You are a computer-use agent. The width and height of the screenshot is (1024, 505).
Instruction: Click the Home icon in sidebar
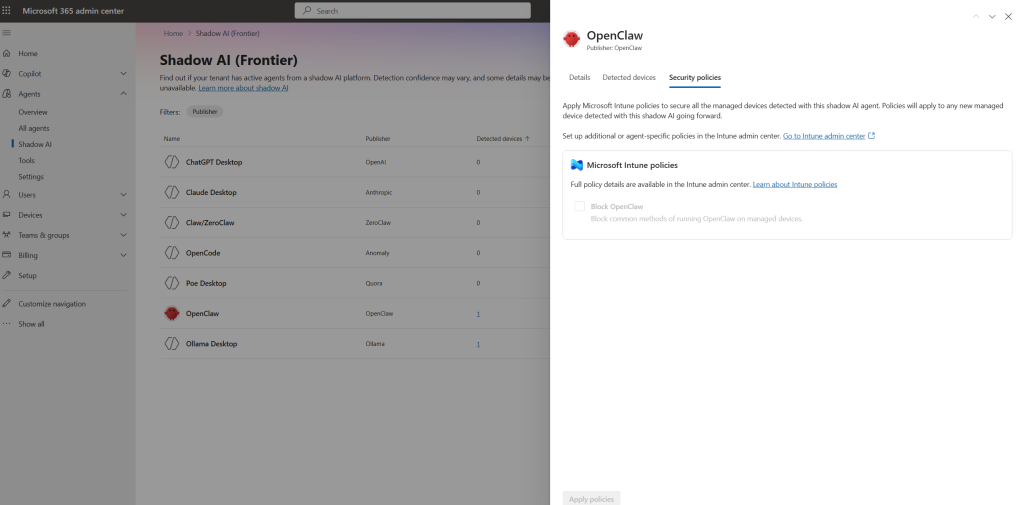pos(7,54)
